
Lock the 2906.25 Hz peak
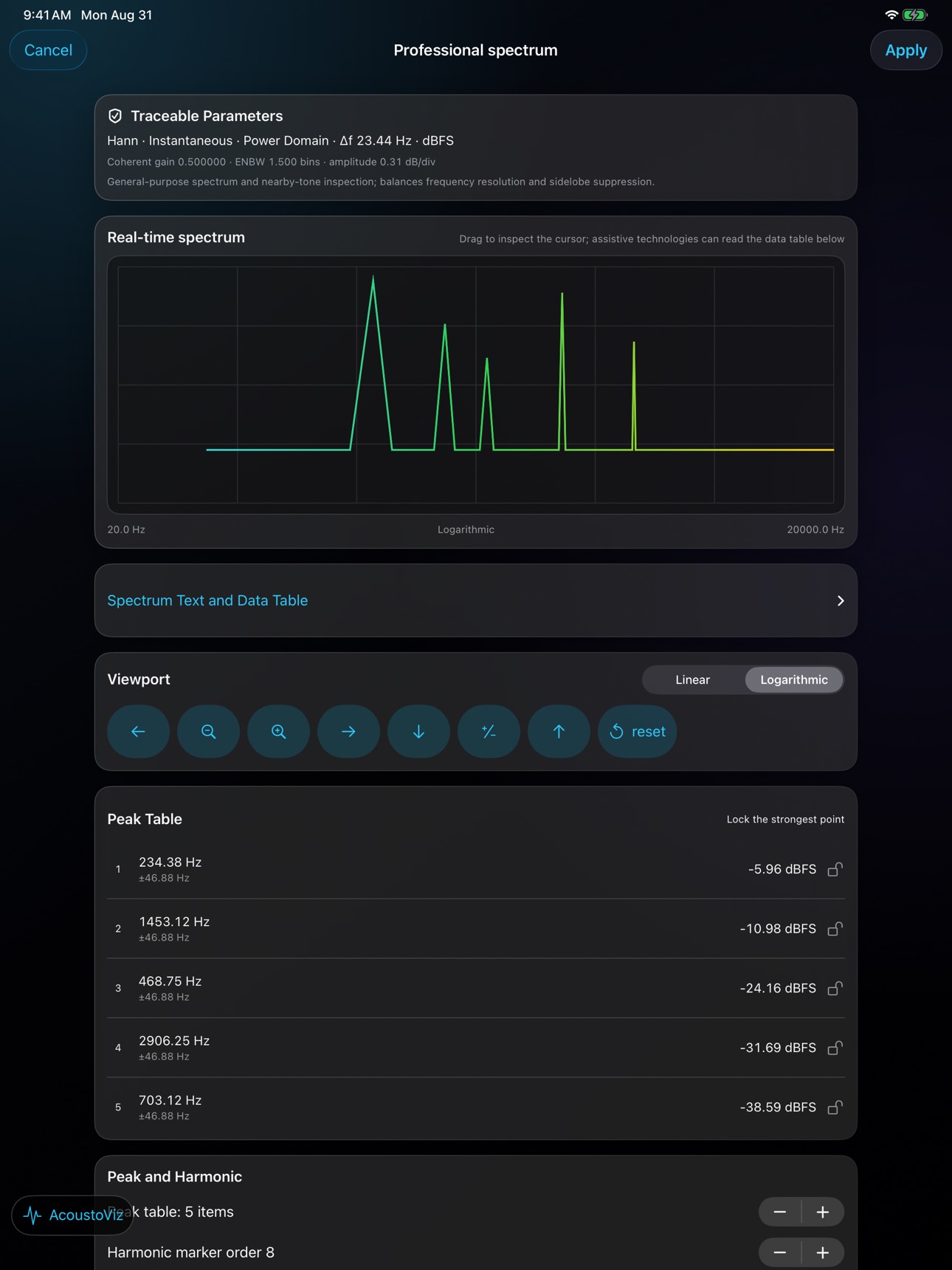click(835, 1048)
